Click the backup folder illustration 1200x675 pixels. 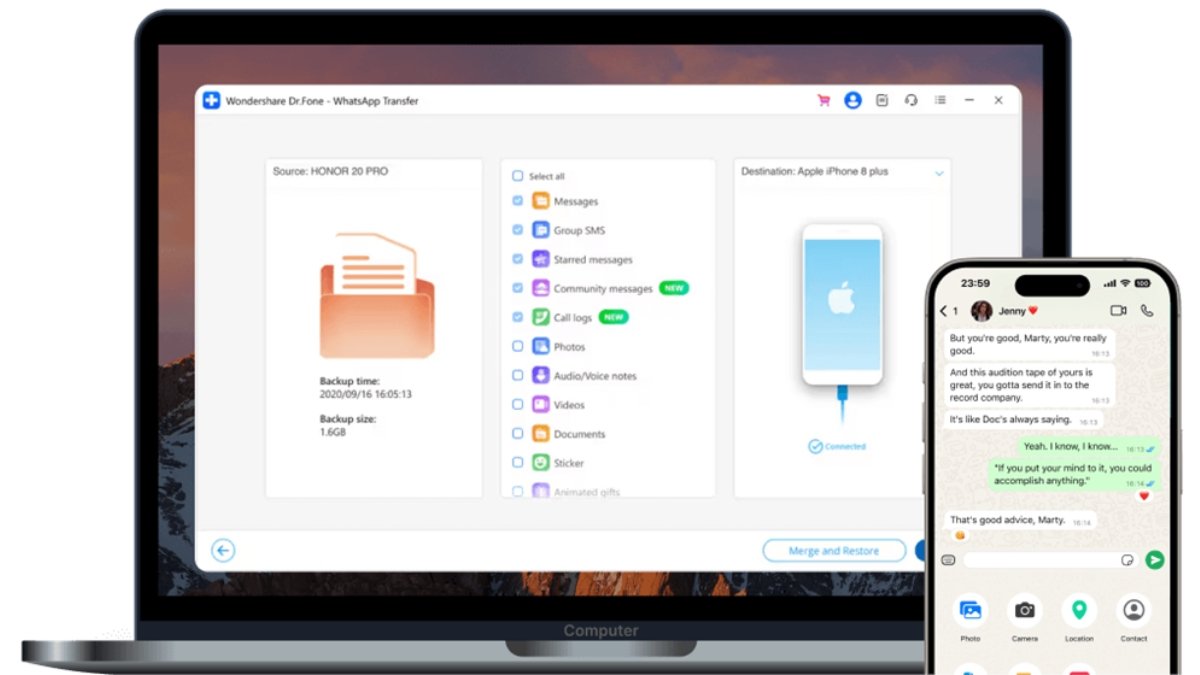pos(377,295)
